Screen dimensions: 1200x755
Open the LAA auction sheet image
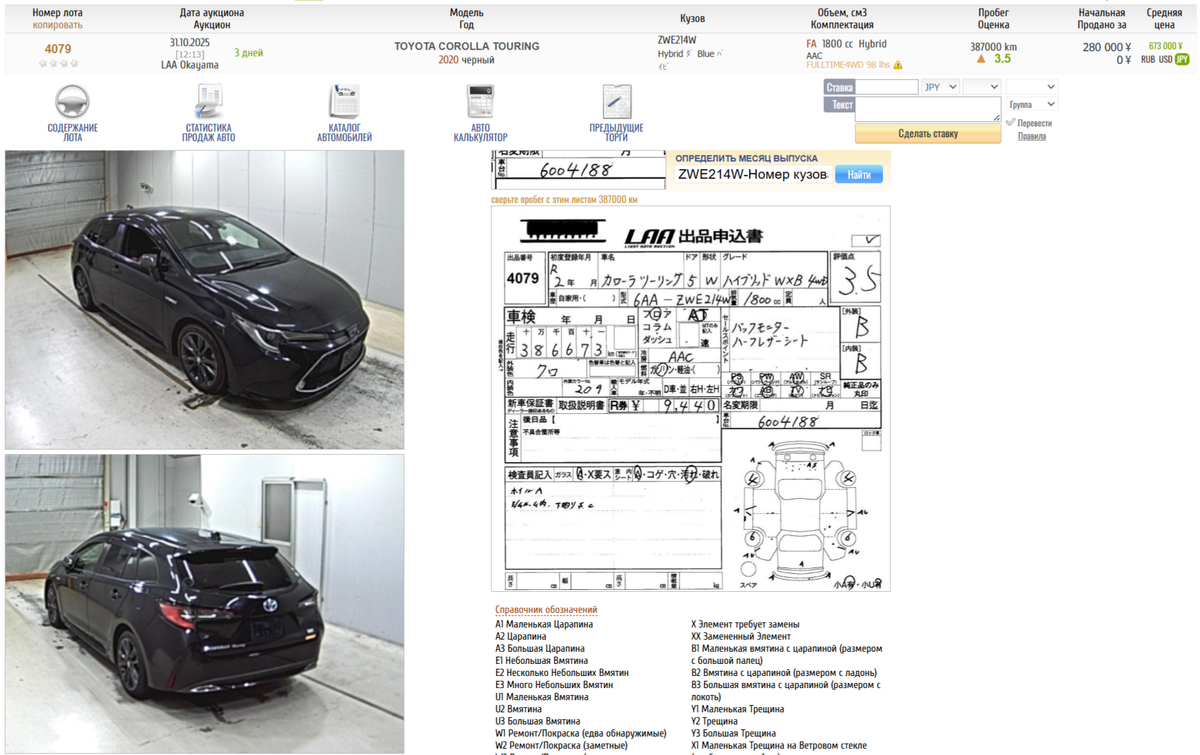(690, 399)
